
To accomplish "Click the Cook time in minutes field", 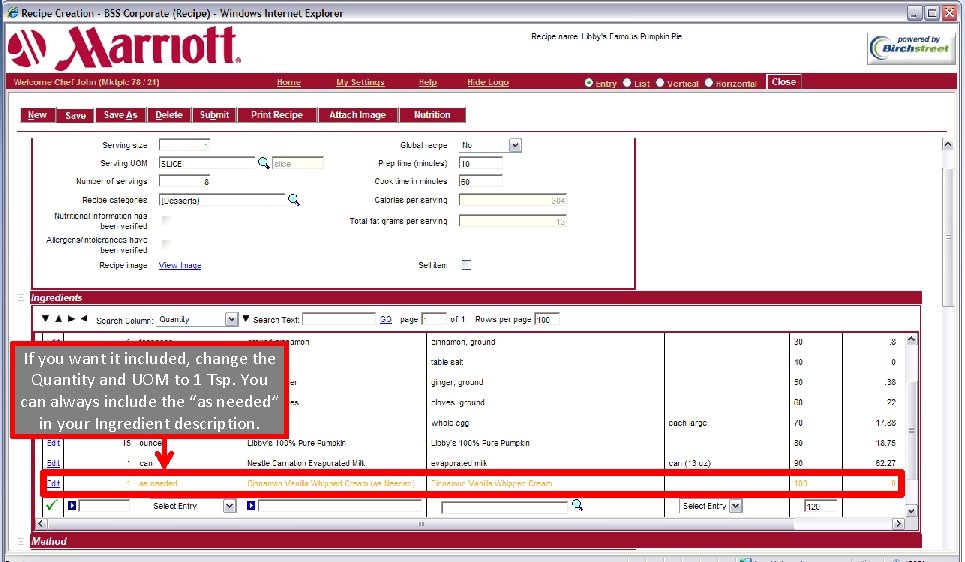I will click(x=481, y=181).
